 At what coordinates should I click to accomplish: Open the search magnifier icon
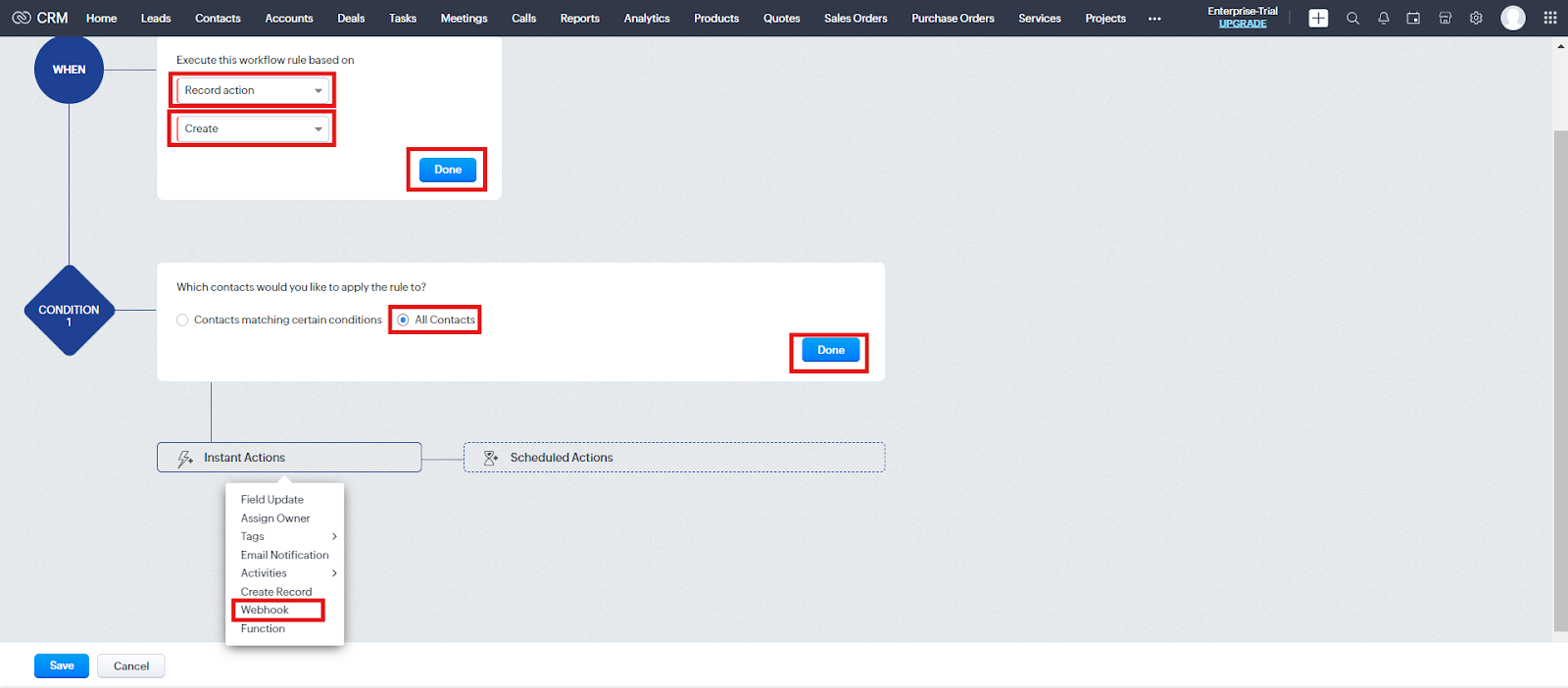coord(1352,18)
